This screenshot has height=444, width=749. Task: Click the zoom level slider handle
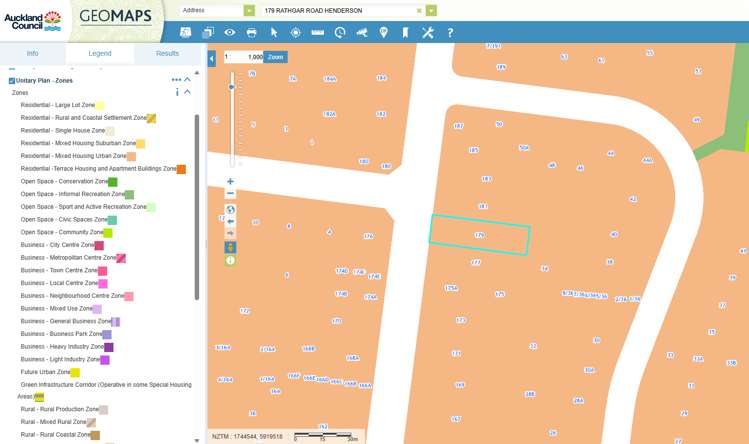pyautogui.click(x=232, y=87)
